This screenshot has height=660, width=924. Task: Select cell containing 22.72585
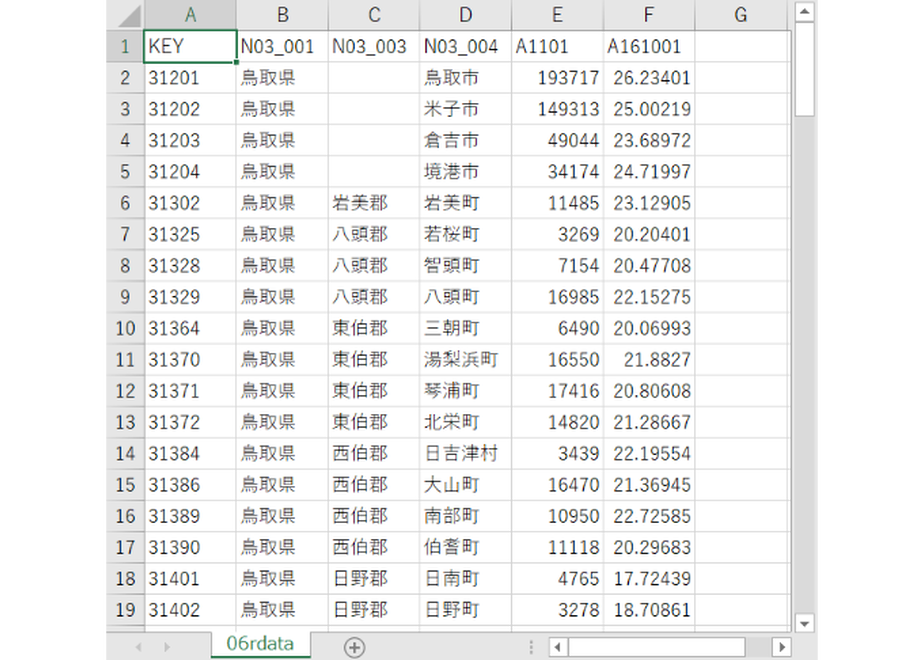tap(649, 516)
